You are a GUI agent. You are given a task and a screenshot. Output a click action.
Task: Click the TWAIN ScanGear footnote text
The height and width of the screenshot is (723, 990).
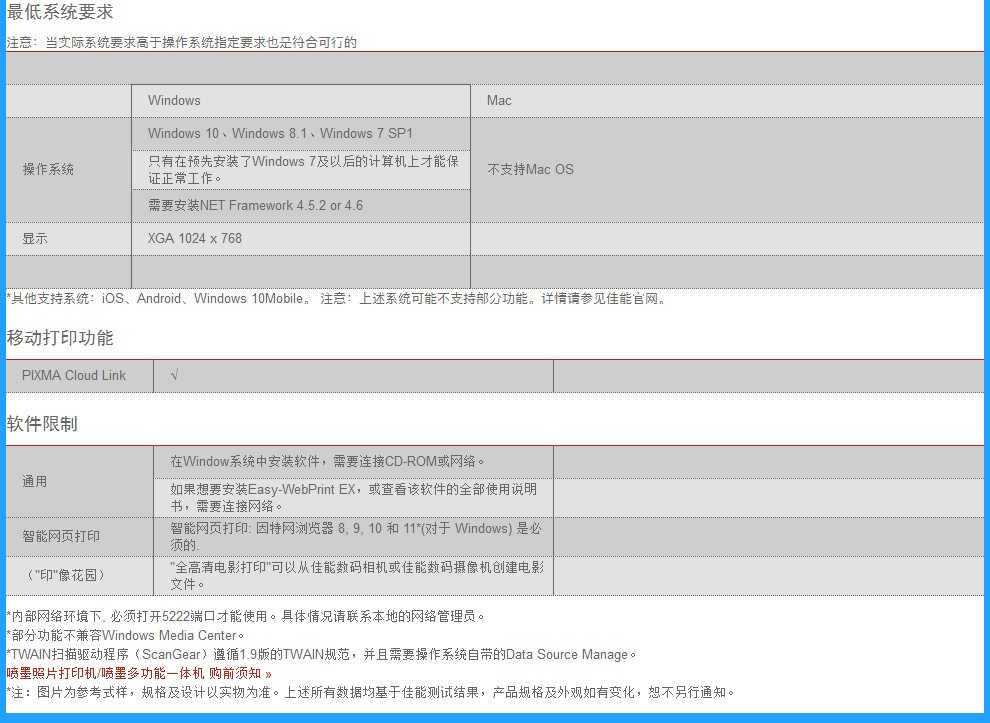click(320, 654)
